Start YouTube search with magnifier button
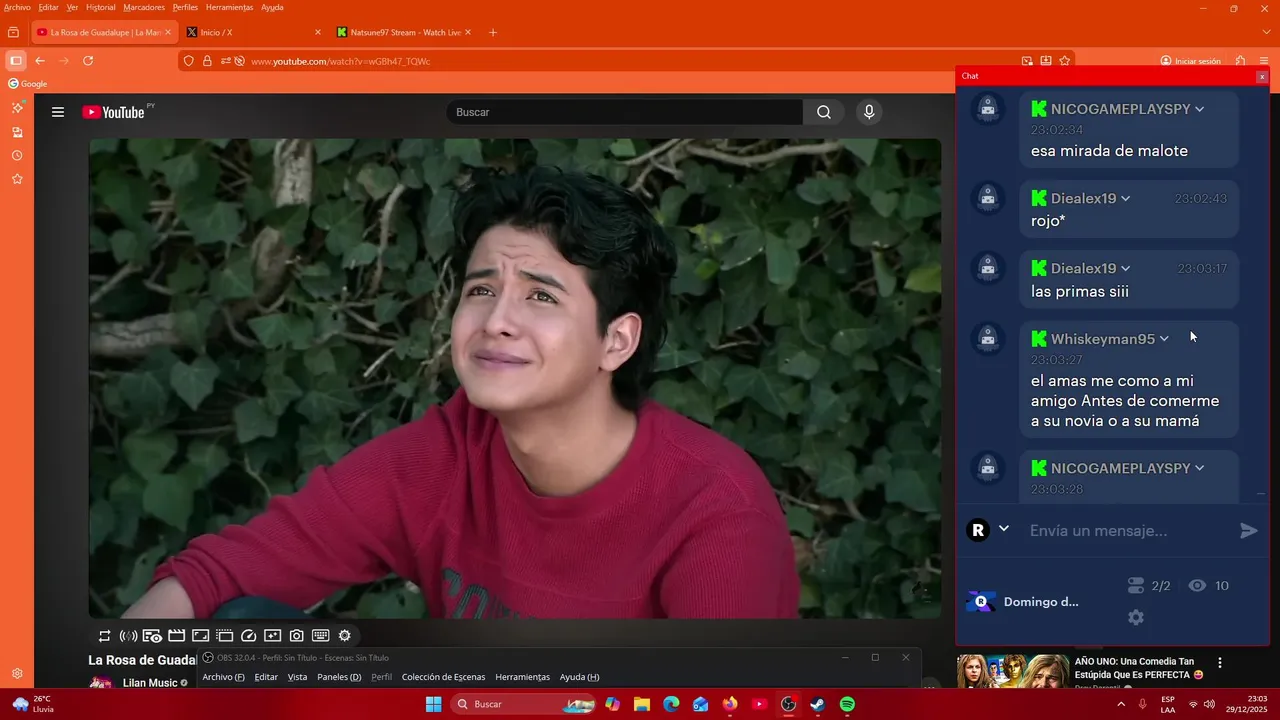Image resolution: width=1280 pixels, height=720 pixels. (823, 112)
